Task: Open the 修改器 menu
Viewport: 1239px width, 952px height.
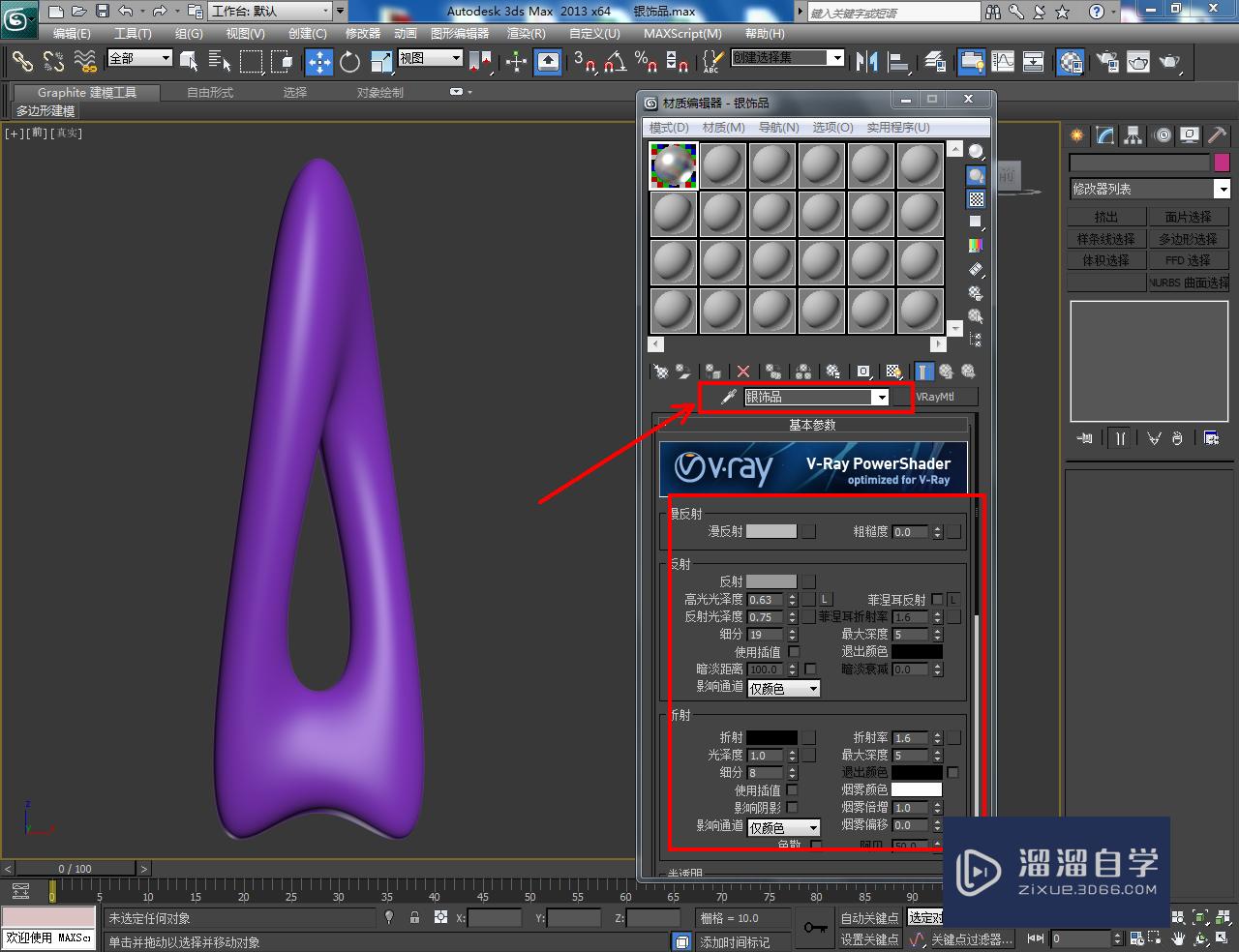Action: 363,33
